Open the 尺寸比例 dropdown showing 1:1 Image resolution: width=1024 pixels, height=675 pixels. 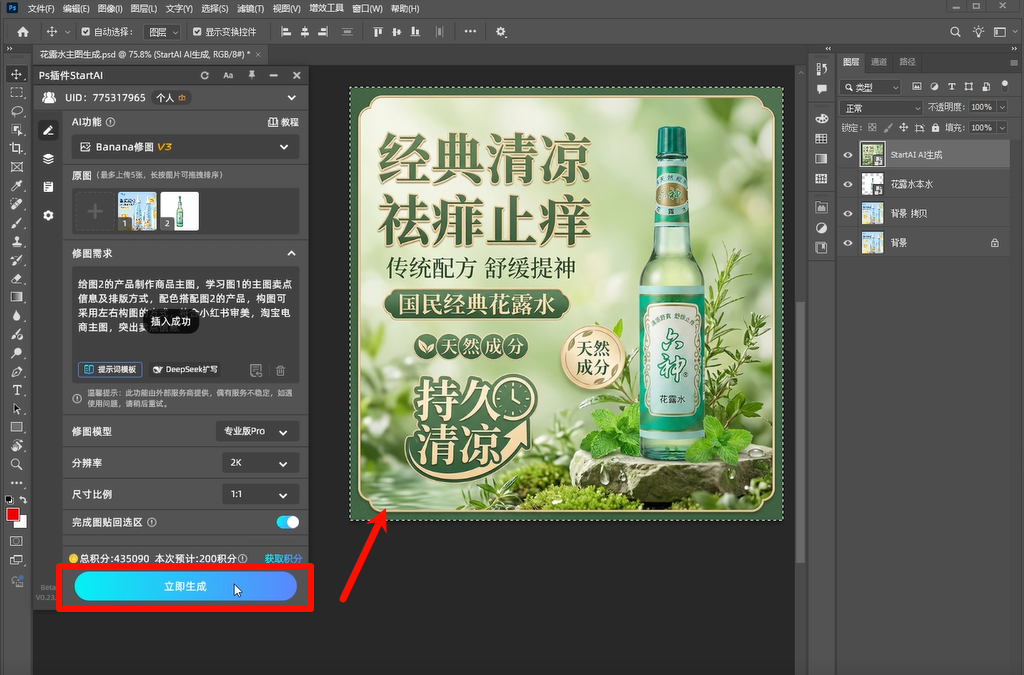click(x=260, y=493)
